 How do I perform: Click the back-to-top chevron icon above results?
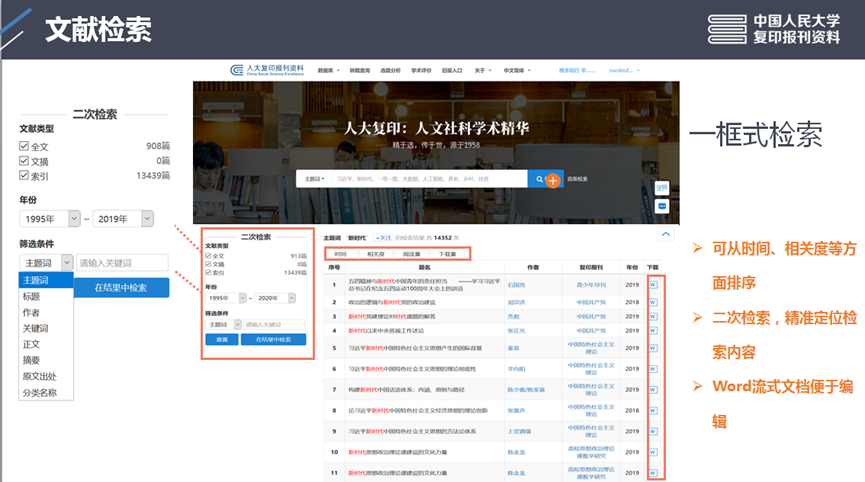pos(666,234)
